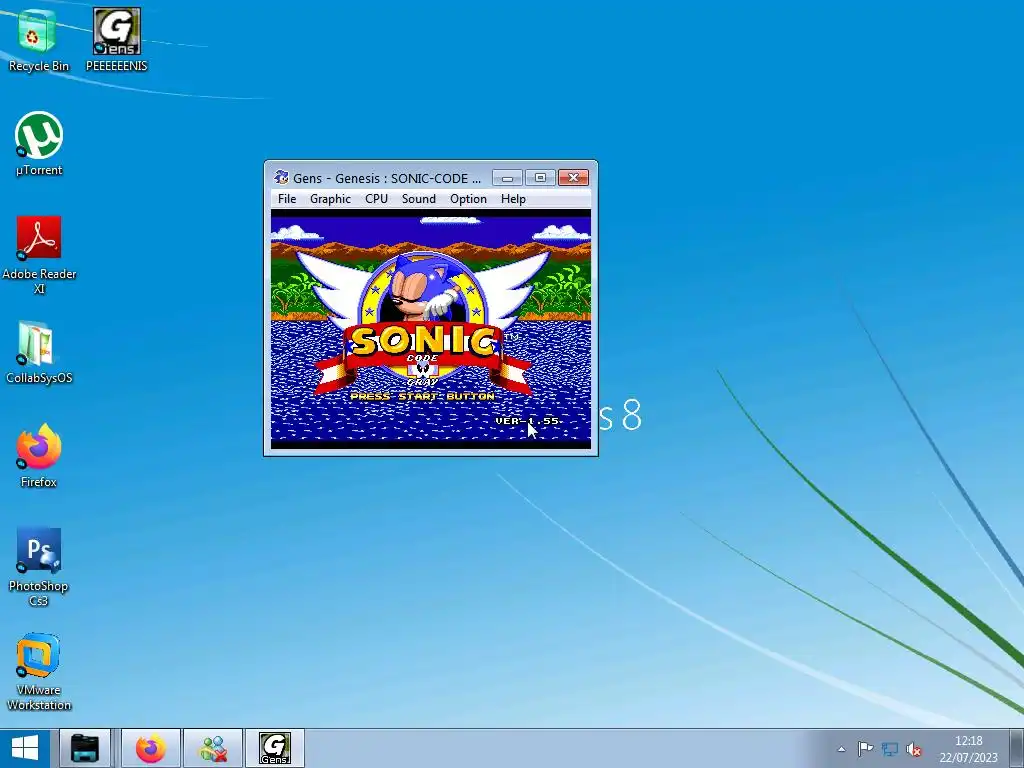1024x768 pixels.
Task: Maximize the Gens emulator window
Action: click(540, 178)
